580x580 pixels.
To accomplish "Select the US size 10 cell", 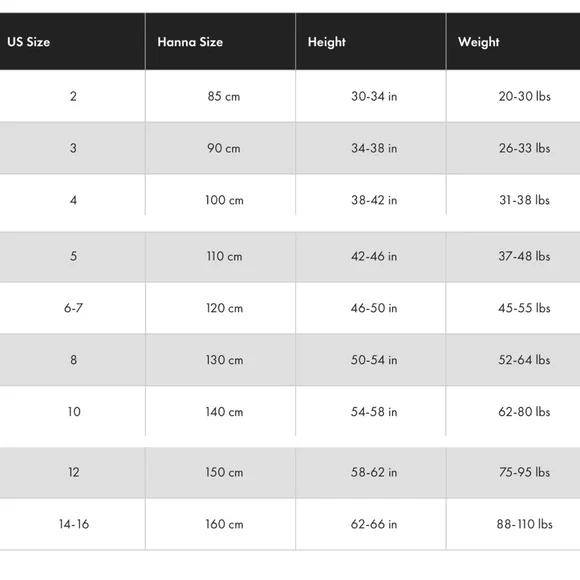I will [x=72, y=411].
